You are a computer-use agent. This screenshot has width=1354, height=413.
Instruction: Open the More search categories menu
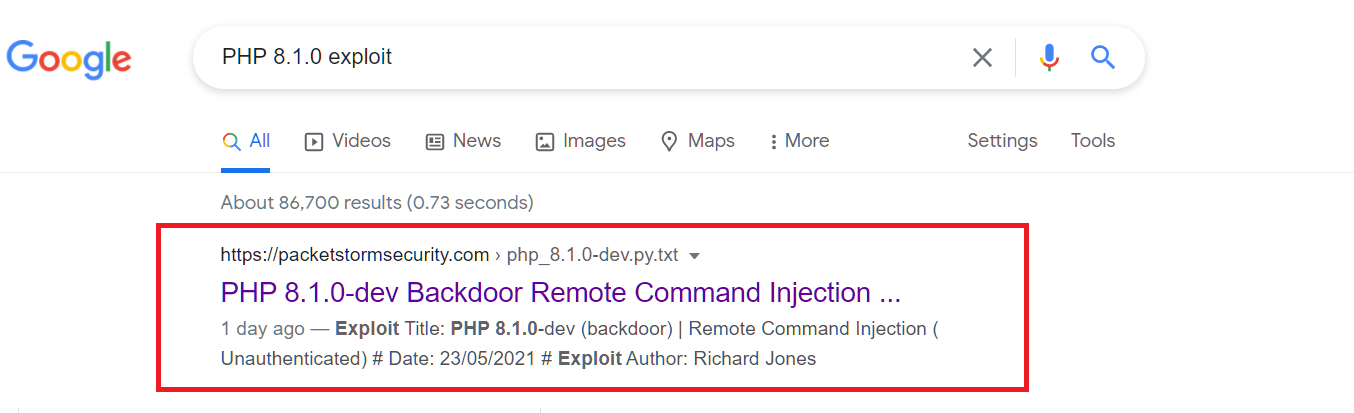coord(799,141)
